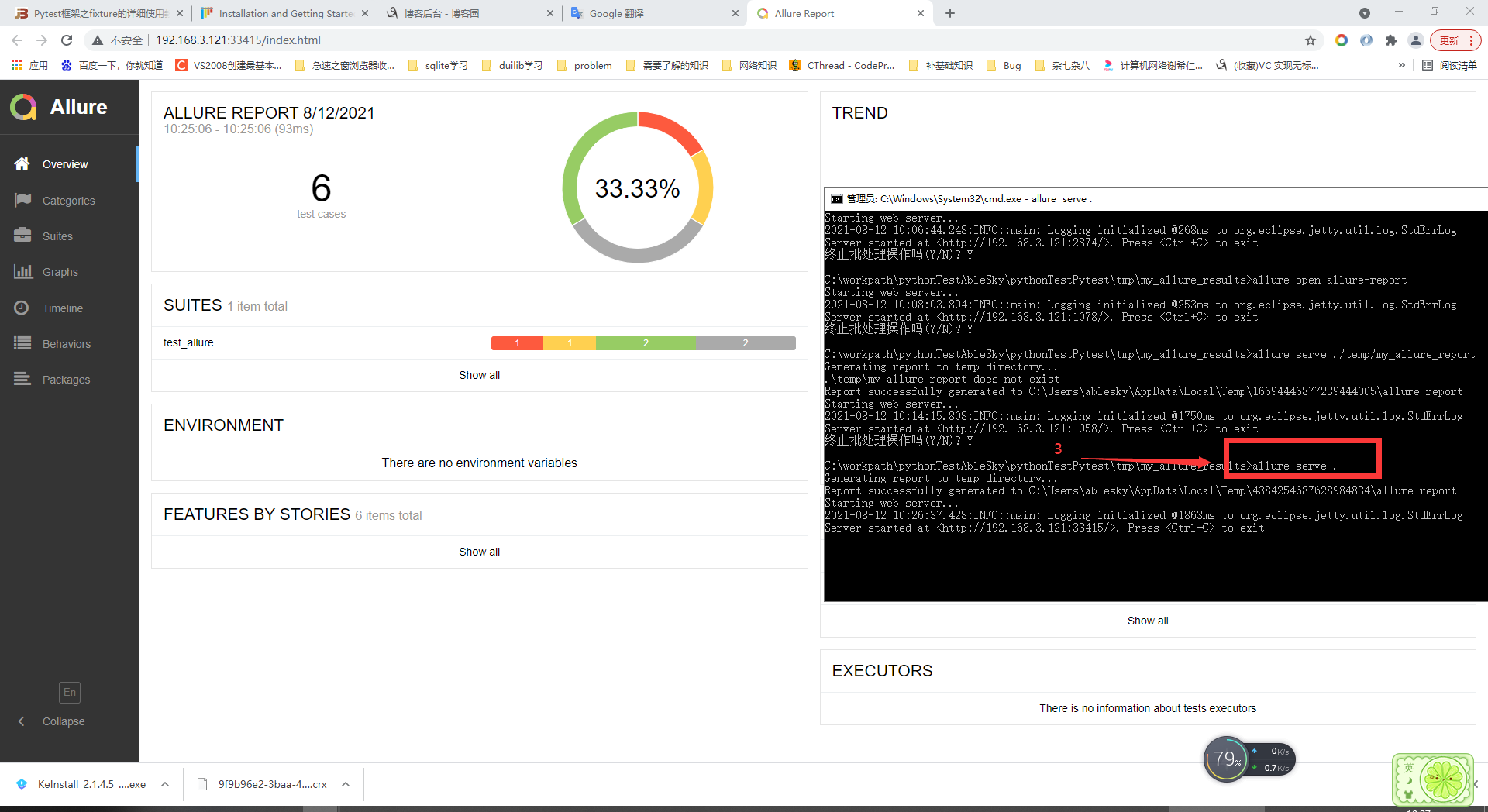Close the Installation and Getting Started tab

coord(365,13)
